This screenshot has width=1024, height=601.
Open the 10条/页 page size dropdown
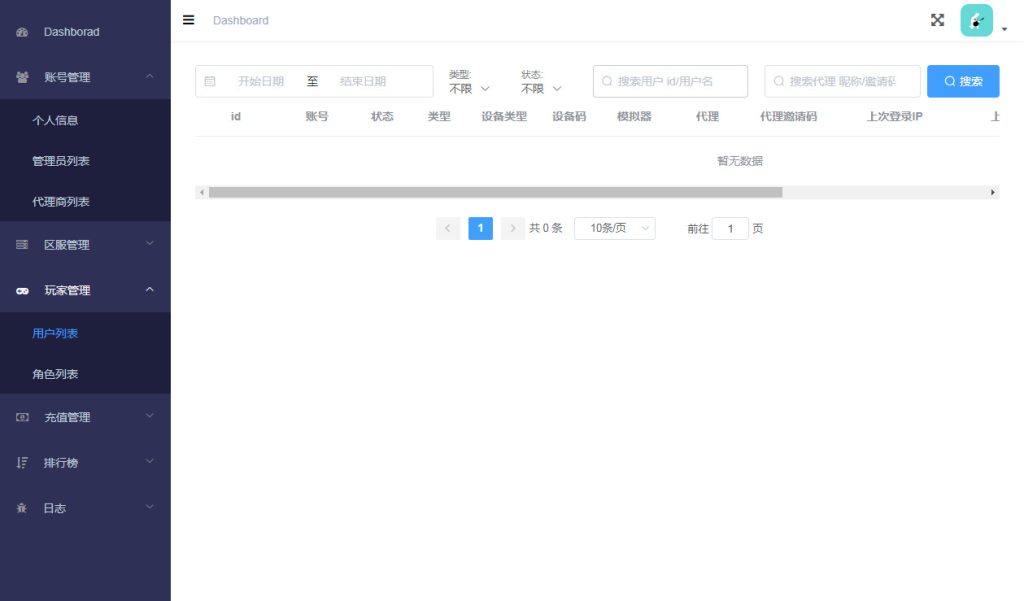pyautogui.click(x=614, y=228)
